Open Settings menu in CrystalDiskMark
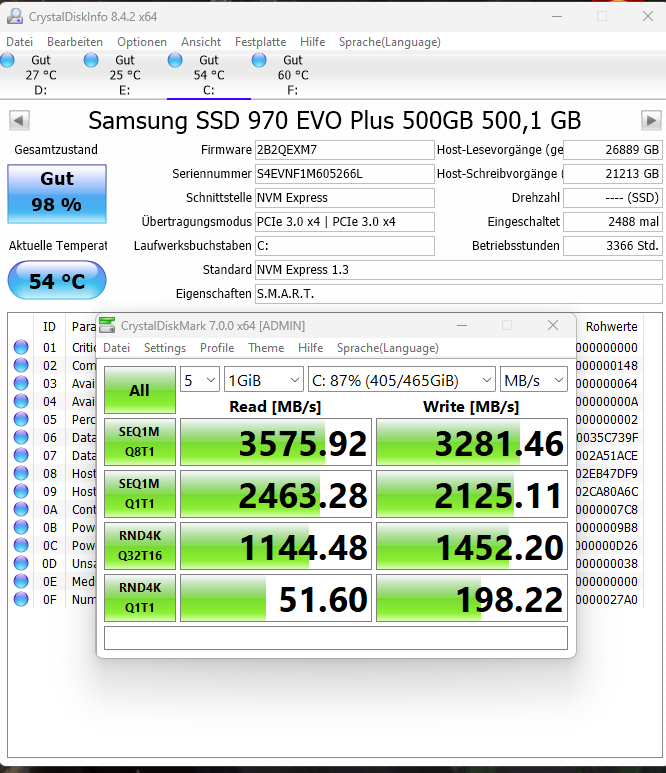The image size is (666, 773). [165, 348]
